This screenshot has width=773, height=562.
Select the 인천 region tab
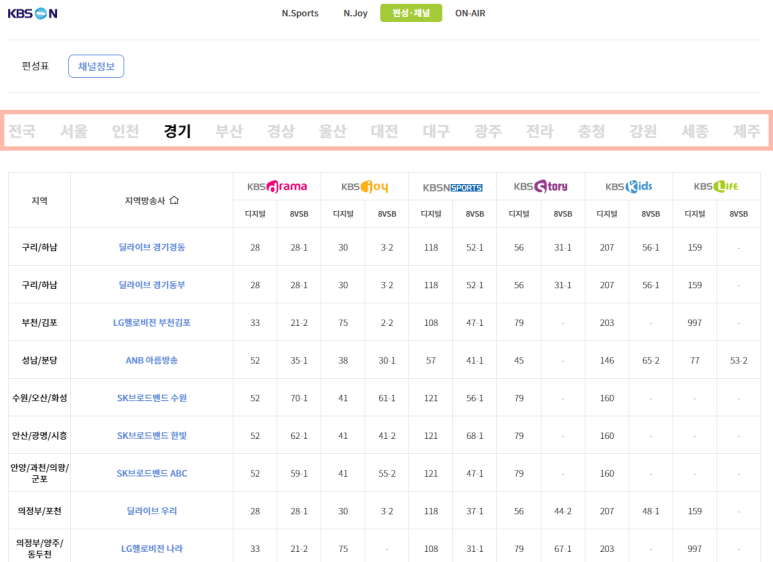(125, 131)
